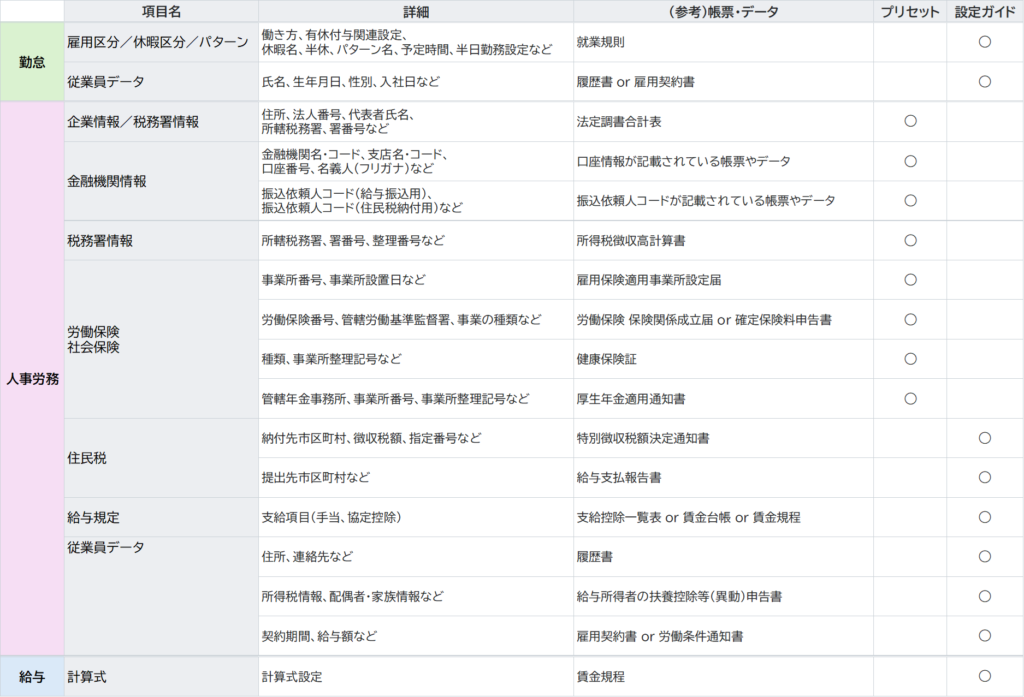Select the preset circle for 所得税徴収高計算書
1024x697 pixels.
pyautogui.click(x=910, y=240)
